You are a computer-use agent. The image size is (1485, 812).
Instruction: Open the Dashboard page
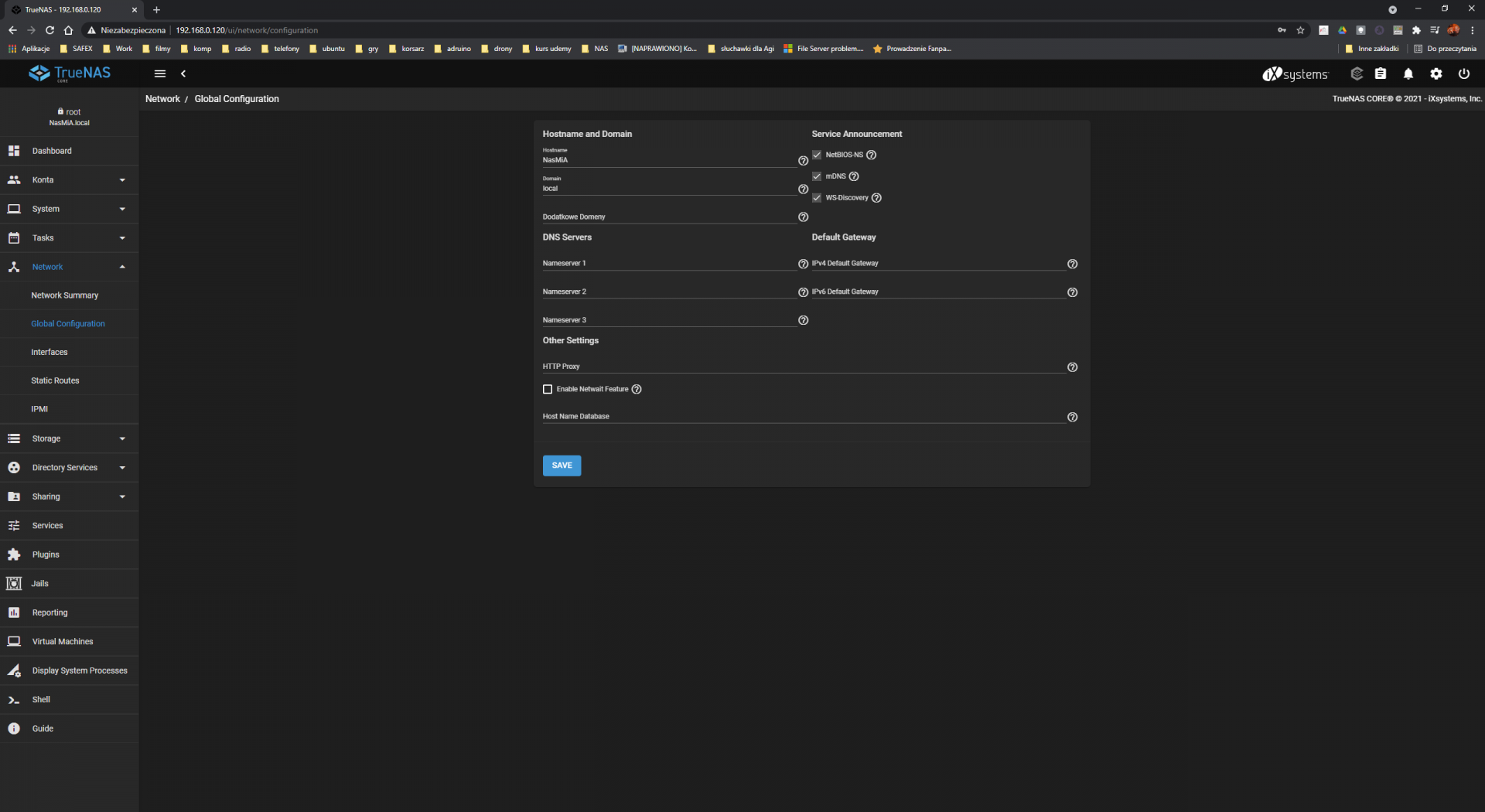70,151
